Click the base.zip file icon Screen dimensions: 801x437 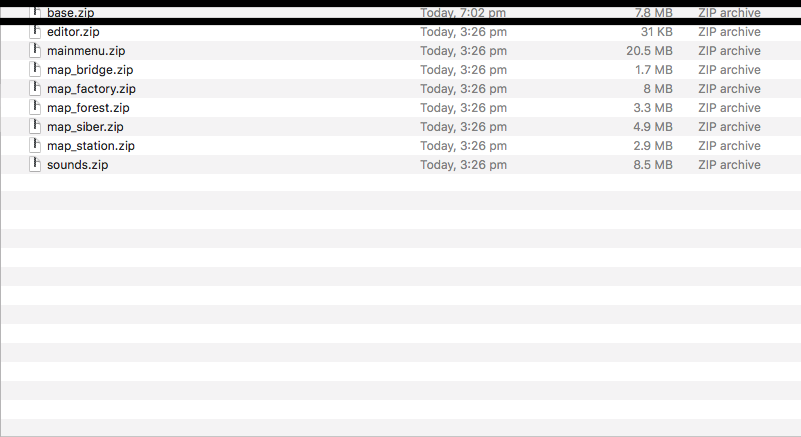36,12
